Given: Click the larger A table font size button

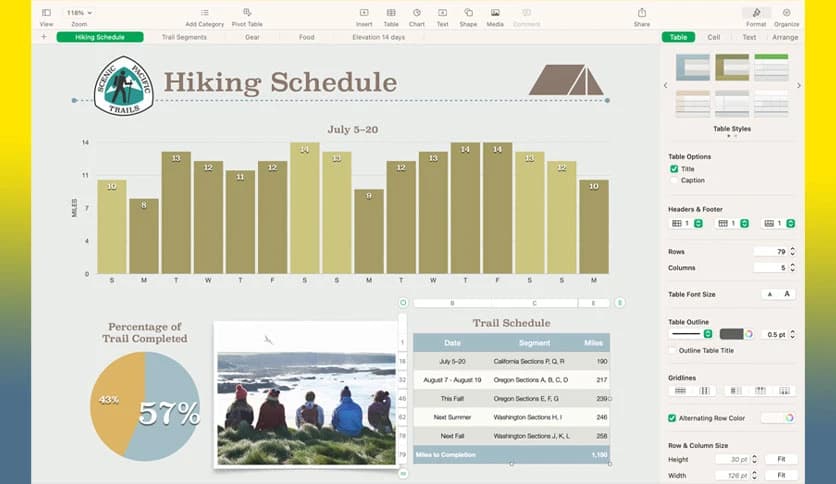Looking at the screenshot, I should point(787,294).
